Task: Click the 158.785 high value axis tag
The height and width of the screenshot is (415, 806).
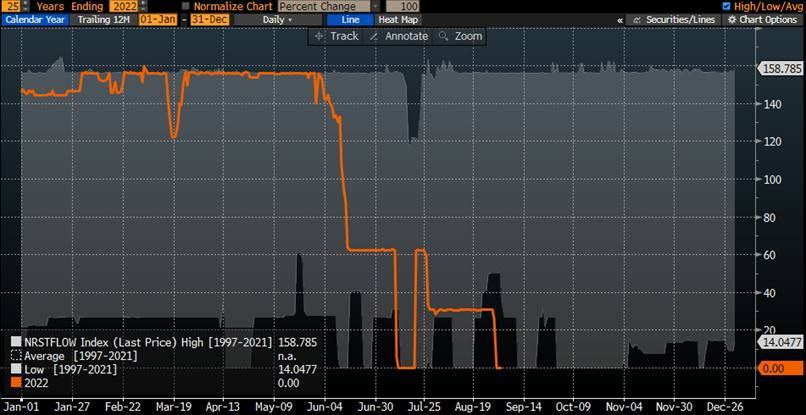Action: [782, 68]
